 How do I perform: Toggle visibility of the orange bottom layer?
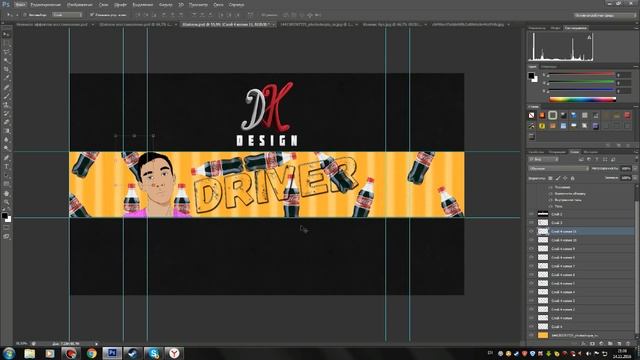pos(531,335)
